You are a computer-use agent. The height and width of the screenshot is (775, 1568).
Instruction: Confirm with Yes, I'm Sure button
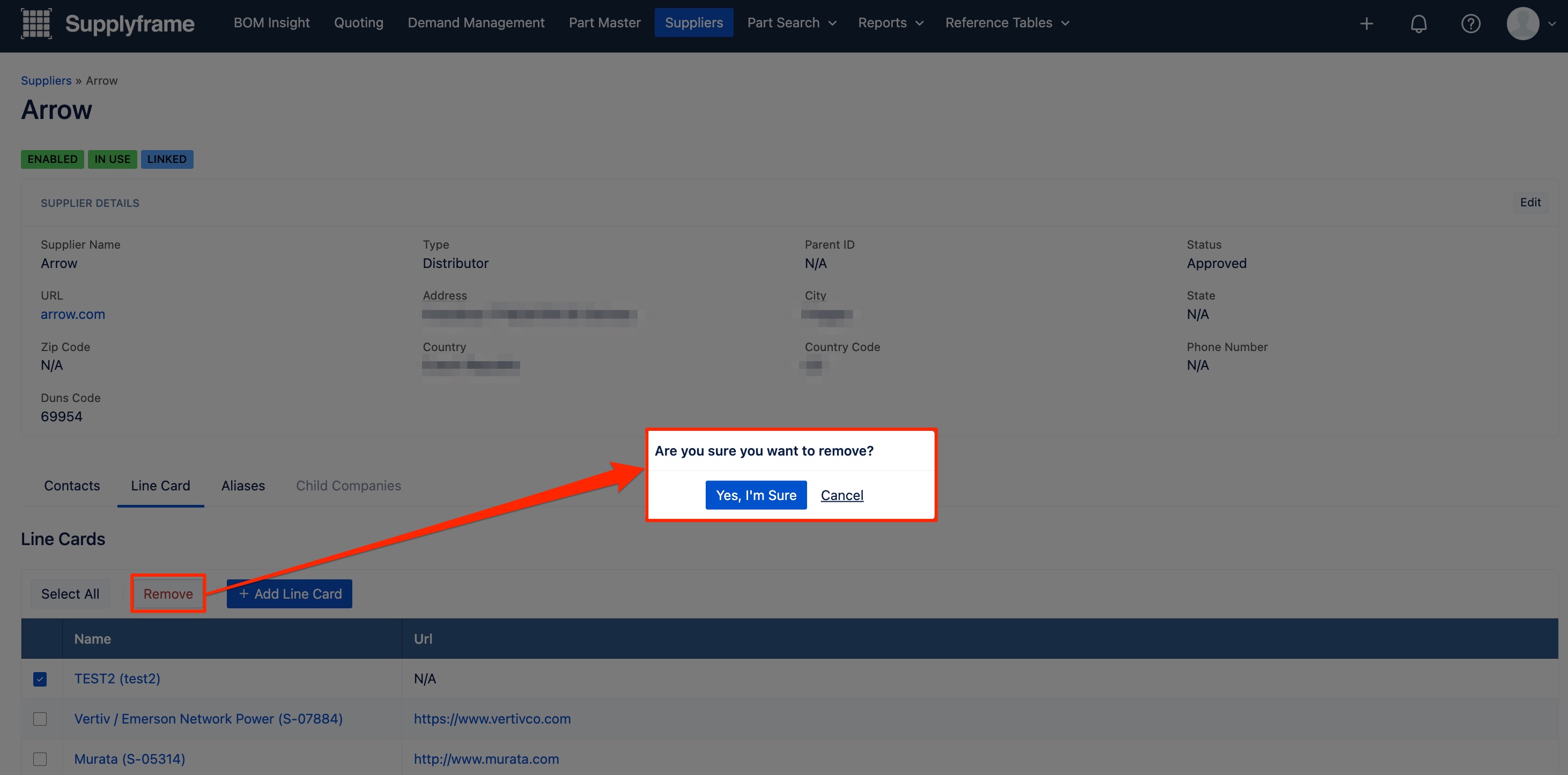click(x=756, y=495)
